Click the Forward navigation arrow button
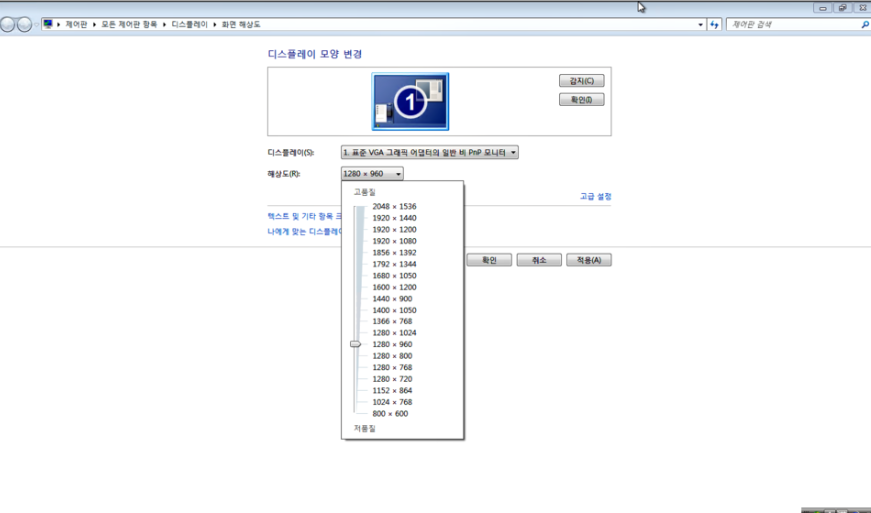This screenshot has width=871, height=513. pyautogui.click(x=24, y=24)
